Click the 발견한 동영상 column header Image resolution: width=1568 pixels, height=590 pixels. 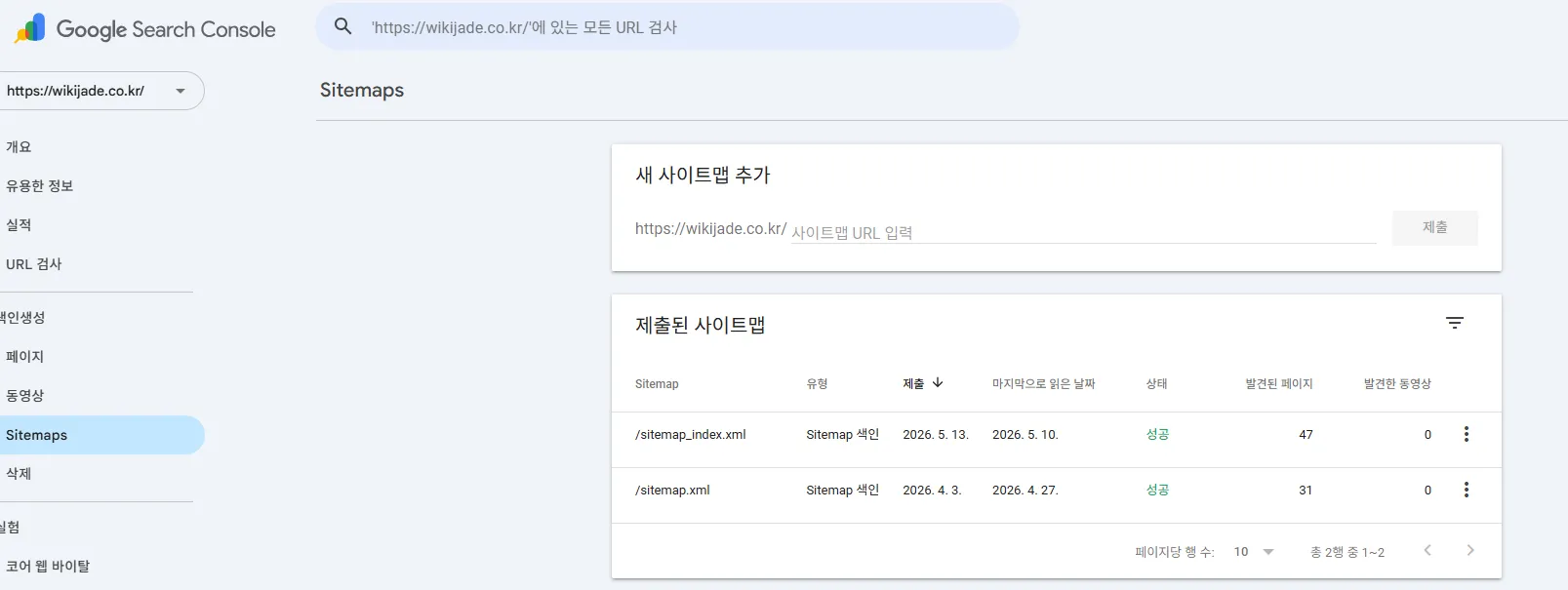point(1397,384)
